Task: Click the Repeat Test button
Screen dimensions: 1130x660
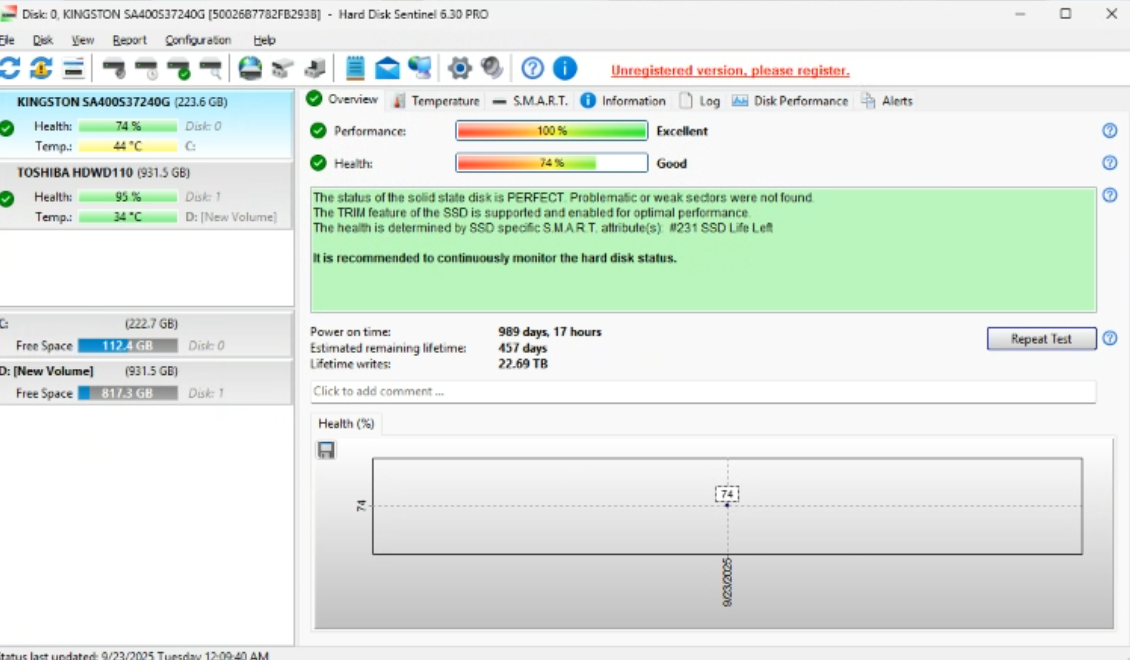Action: (1041, 339)
